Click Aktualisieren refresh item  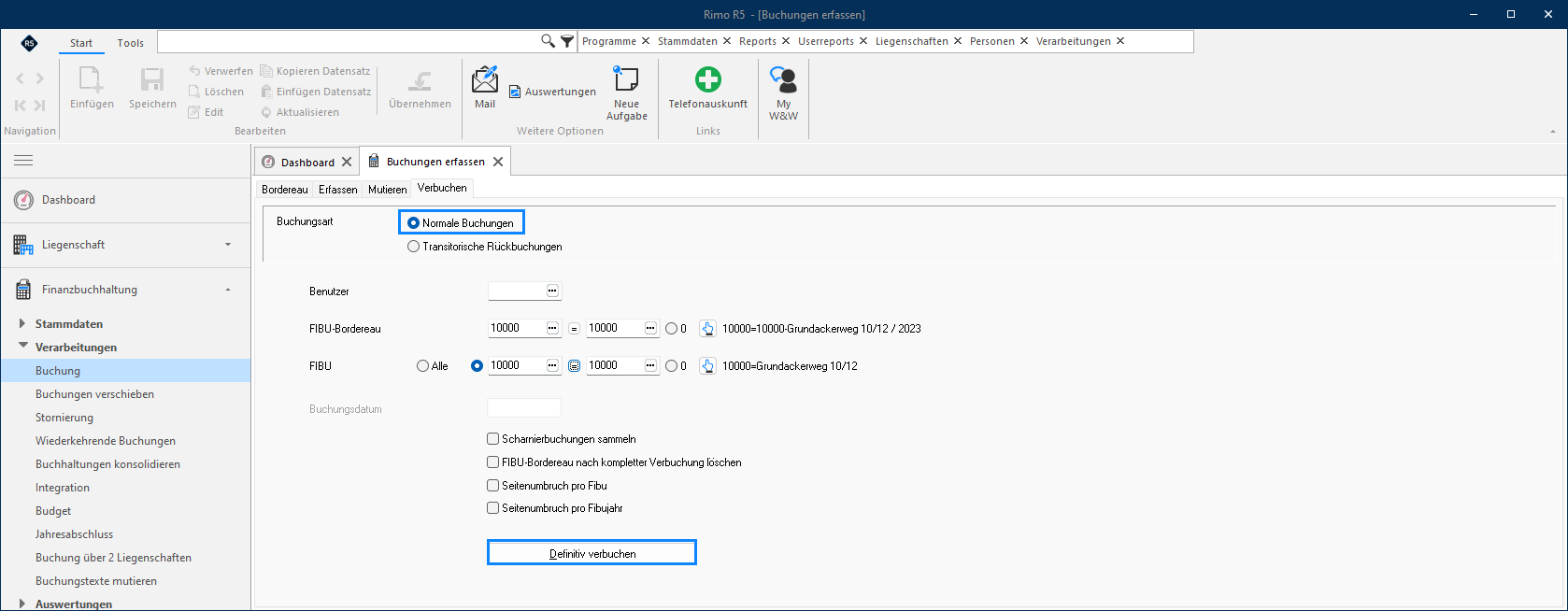[300, 112]
